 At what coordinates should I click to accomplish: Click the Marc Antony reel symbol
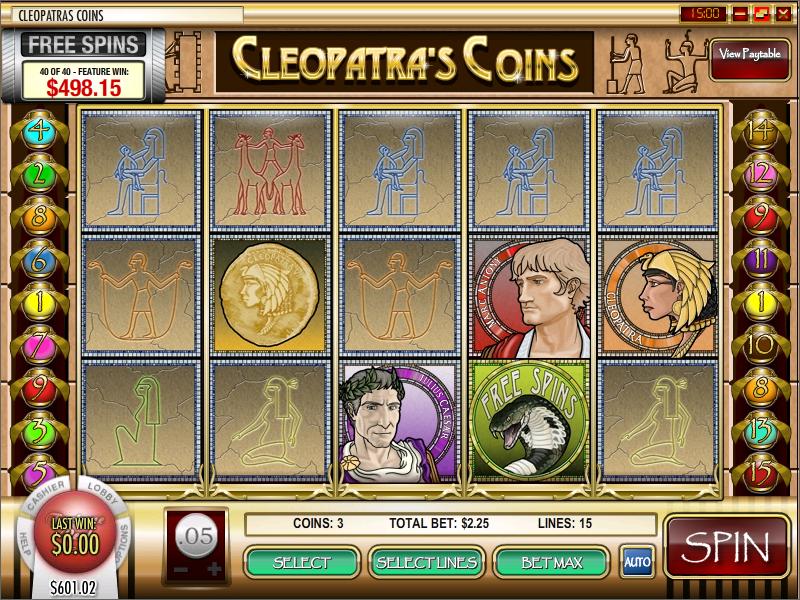pyautogui.click(x=531, y=297)
